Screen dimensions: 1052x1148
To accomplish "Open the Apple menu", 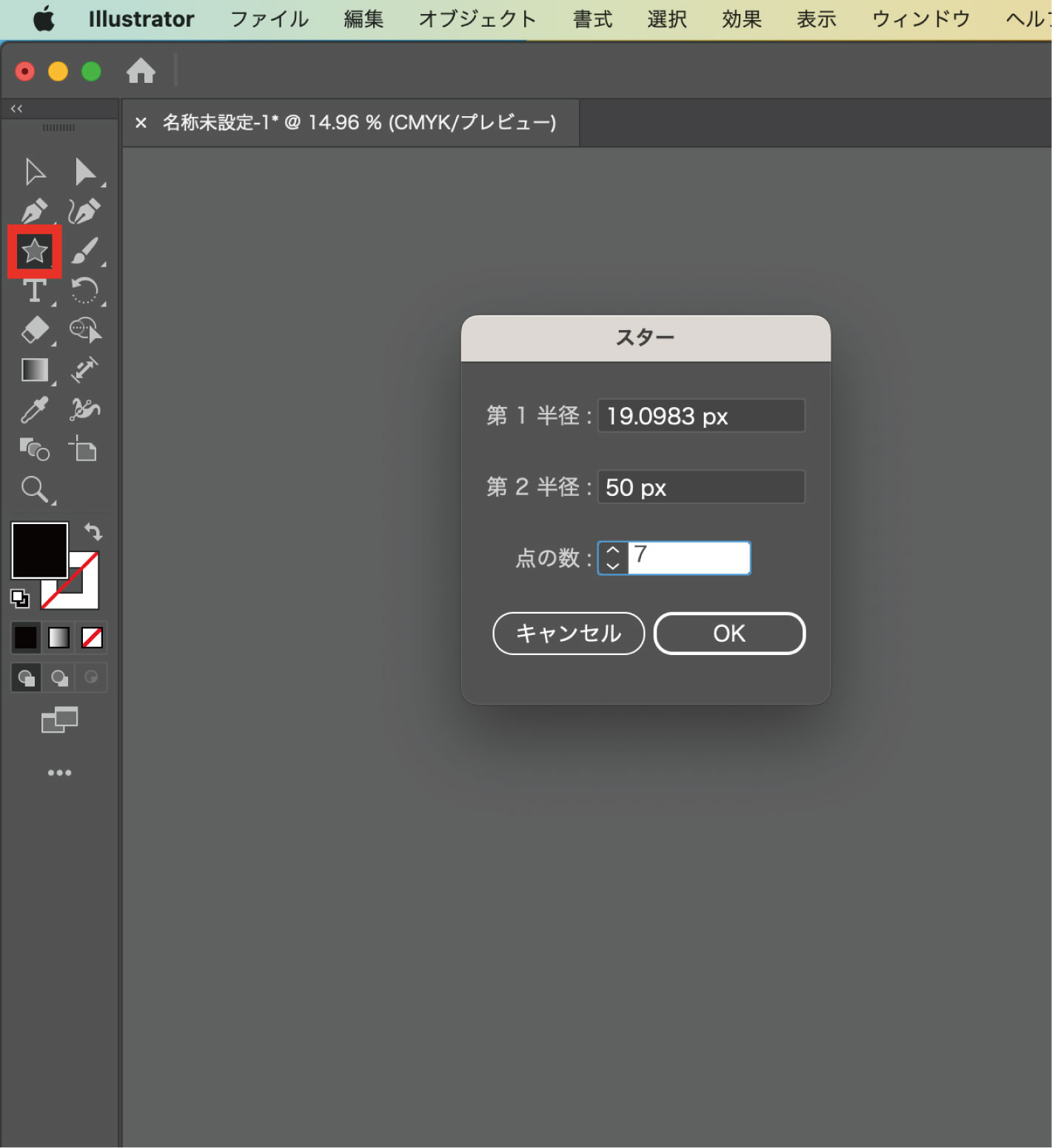I will (44, 19).
